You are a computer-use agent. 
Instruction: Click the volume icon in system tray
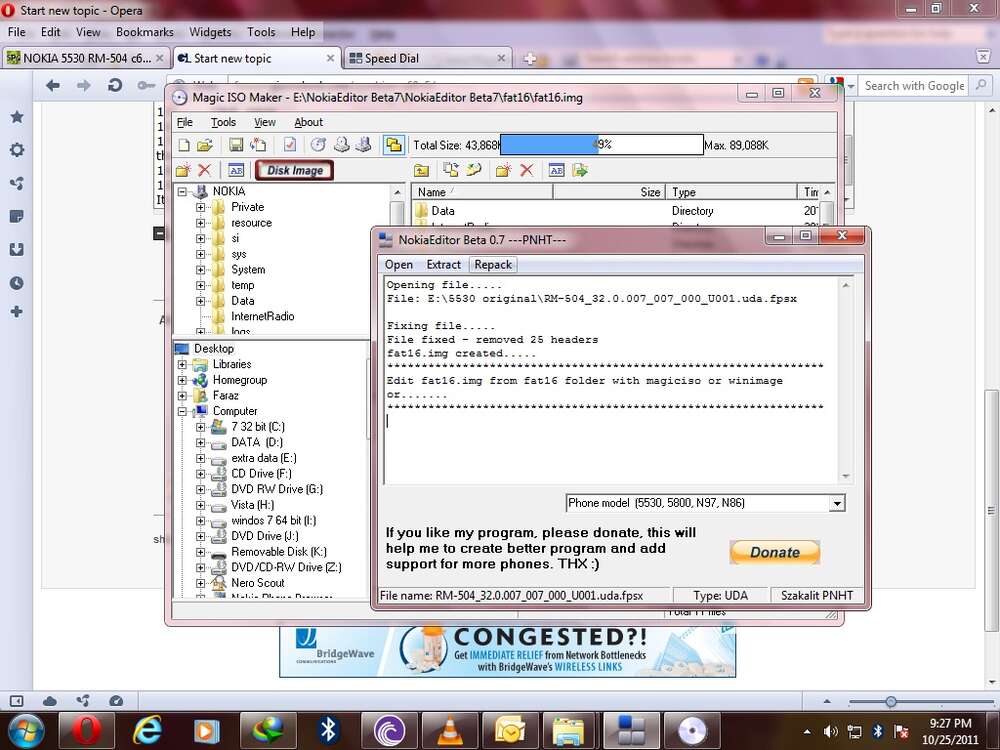tap(830, 732)
